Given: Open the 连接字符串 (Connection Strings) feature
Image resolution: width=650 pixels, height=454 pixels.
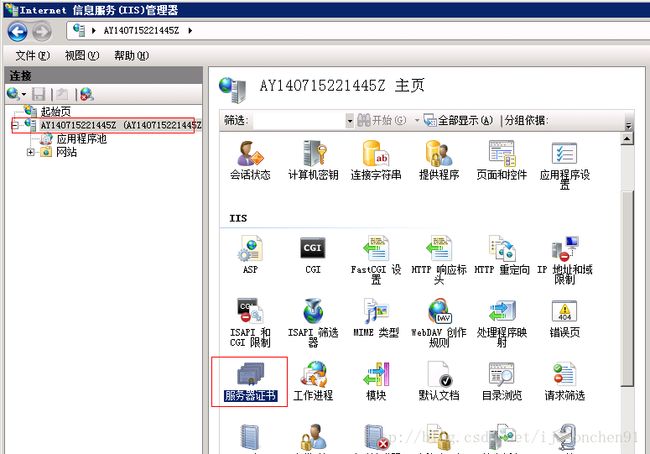Looking at the screenshot, I should (376, 160).
